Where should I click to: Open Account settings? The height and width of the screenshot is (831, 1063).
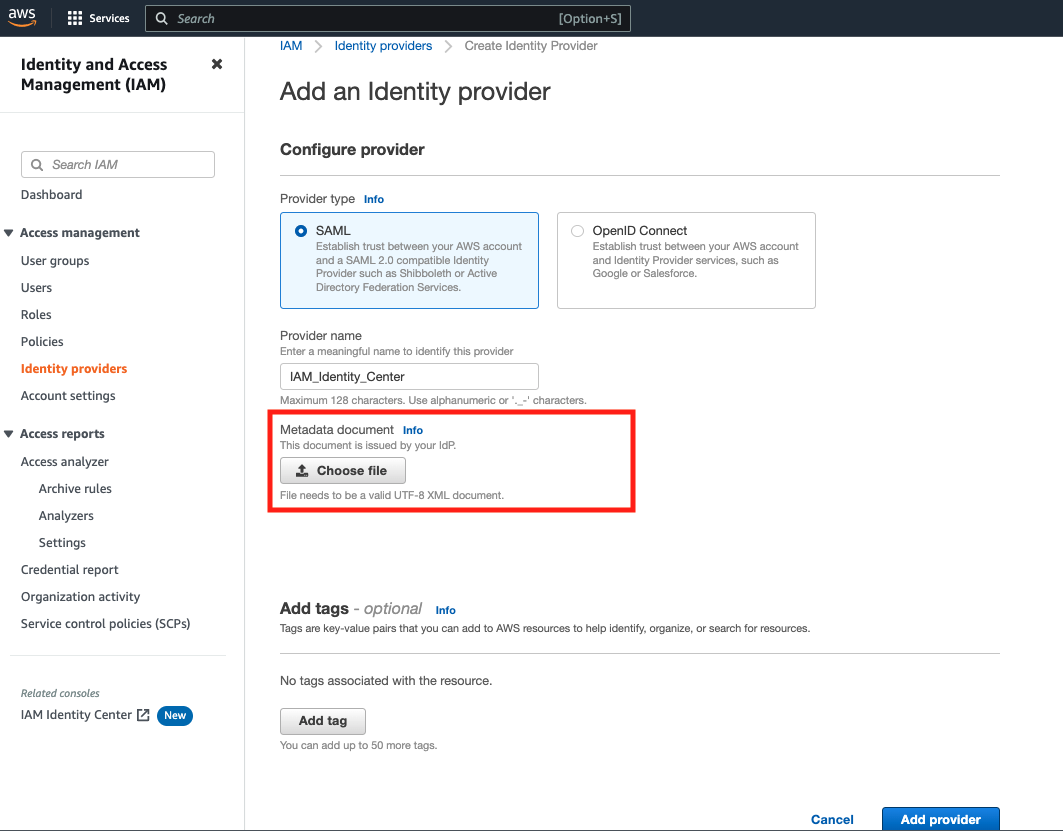click(68, 396)
